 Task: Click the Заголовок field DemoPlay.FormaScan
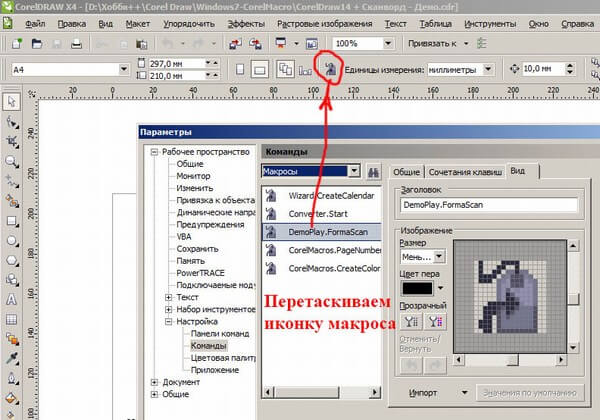(x=489, y=205)
